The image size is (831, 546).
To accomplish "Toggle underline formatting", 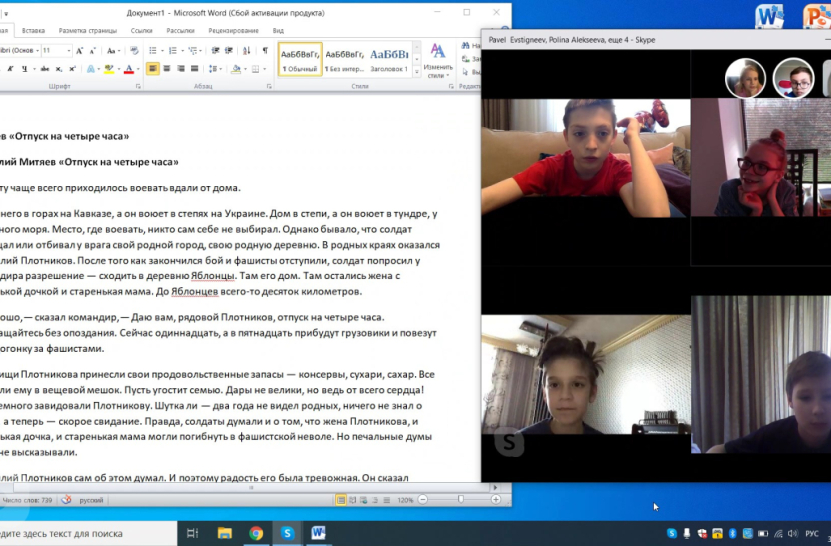I will point(24,69).
